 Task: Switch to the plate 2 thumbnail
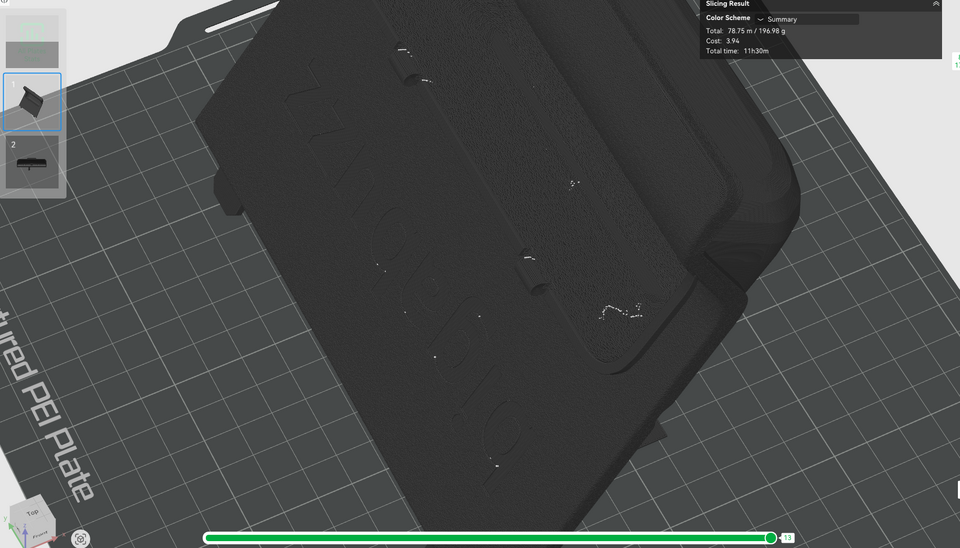(x=33, y=163)
